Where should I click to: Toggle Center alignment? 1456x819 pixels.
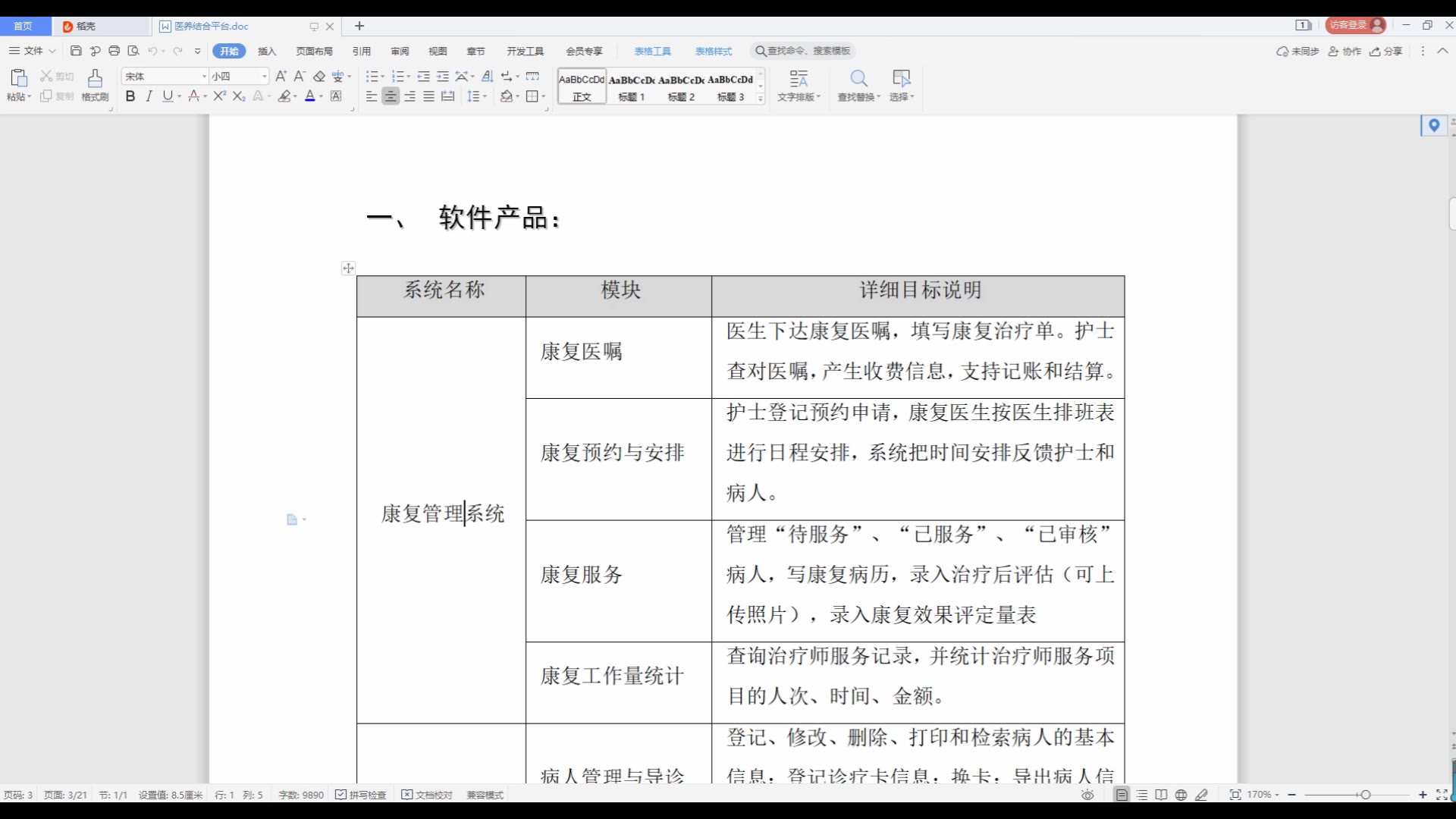[391, 96]
